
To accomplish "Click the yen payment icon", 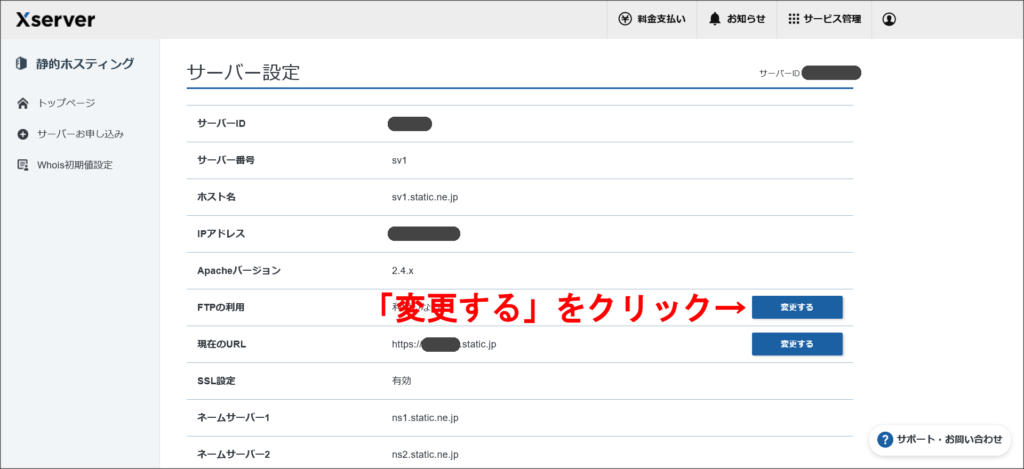I will (x=625, y=20).
